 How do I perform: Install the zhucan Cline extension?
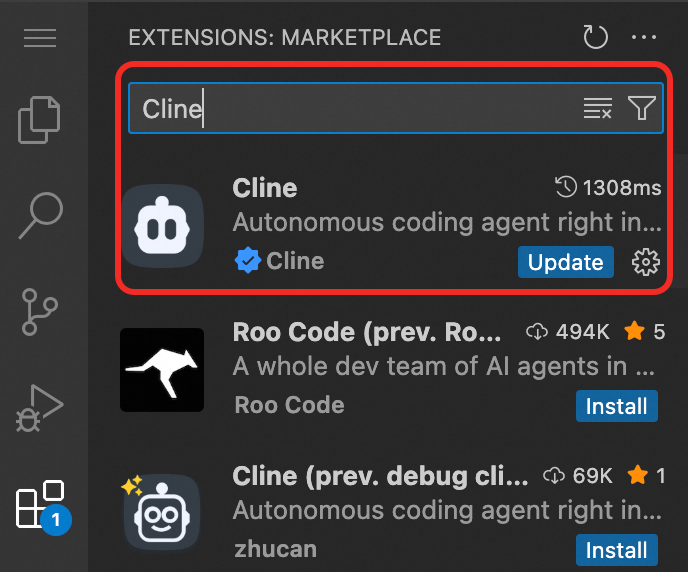(x=616, y=550)
